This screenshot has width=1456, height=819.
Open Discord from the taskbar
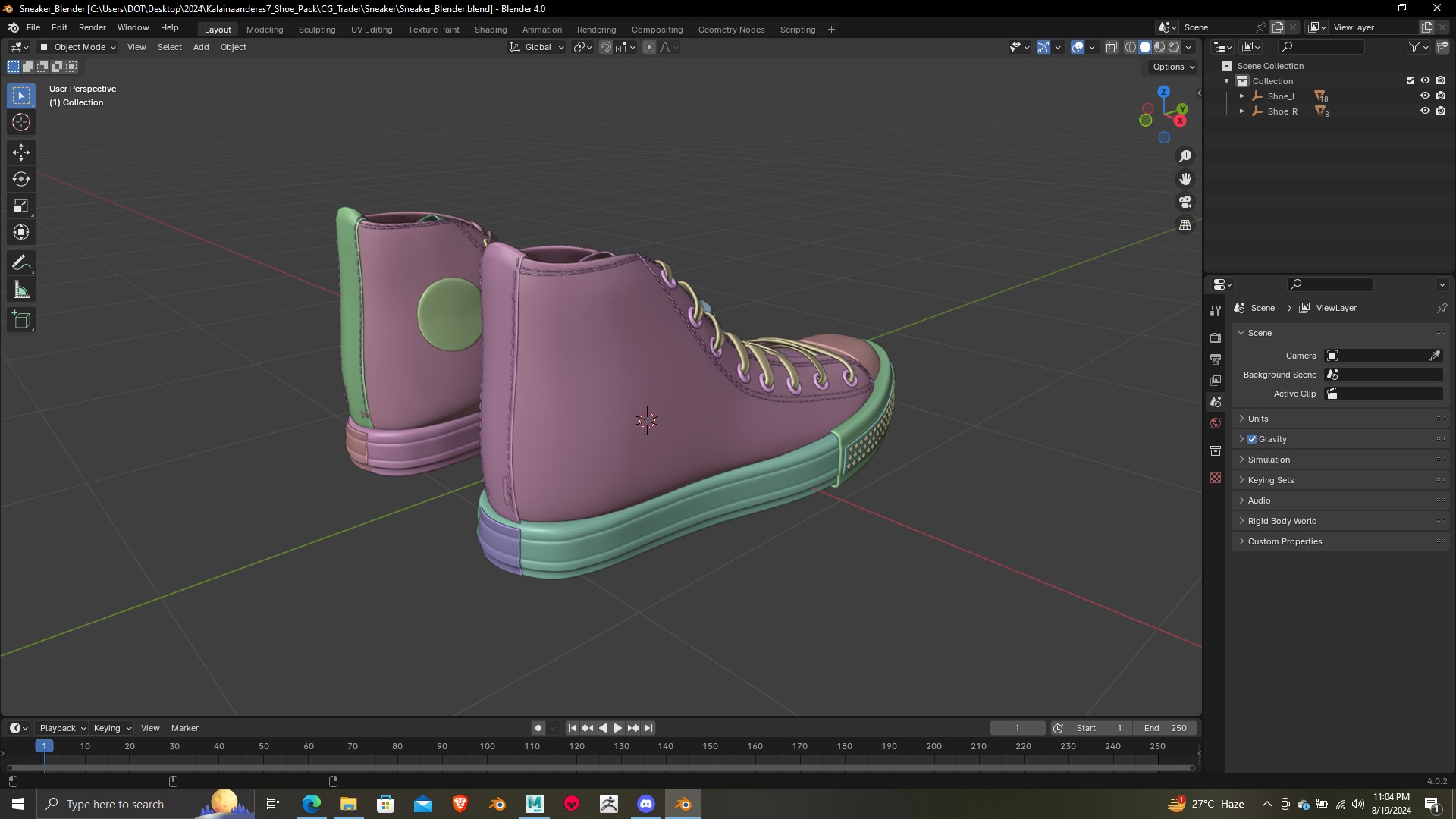pyautogui.click(x=646, y=804)
